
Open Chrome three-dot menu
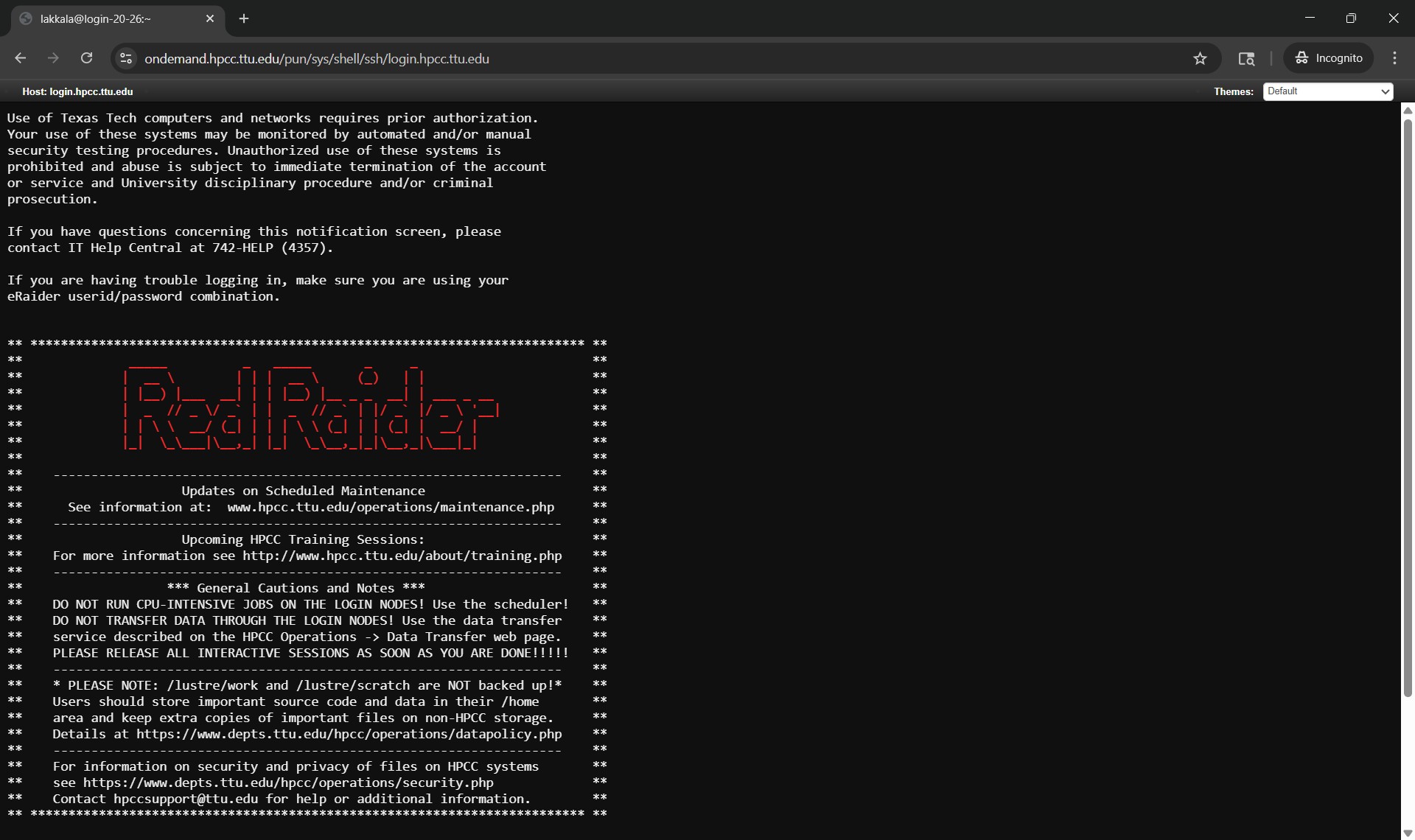1394,58
